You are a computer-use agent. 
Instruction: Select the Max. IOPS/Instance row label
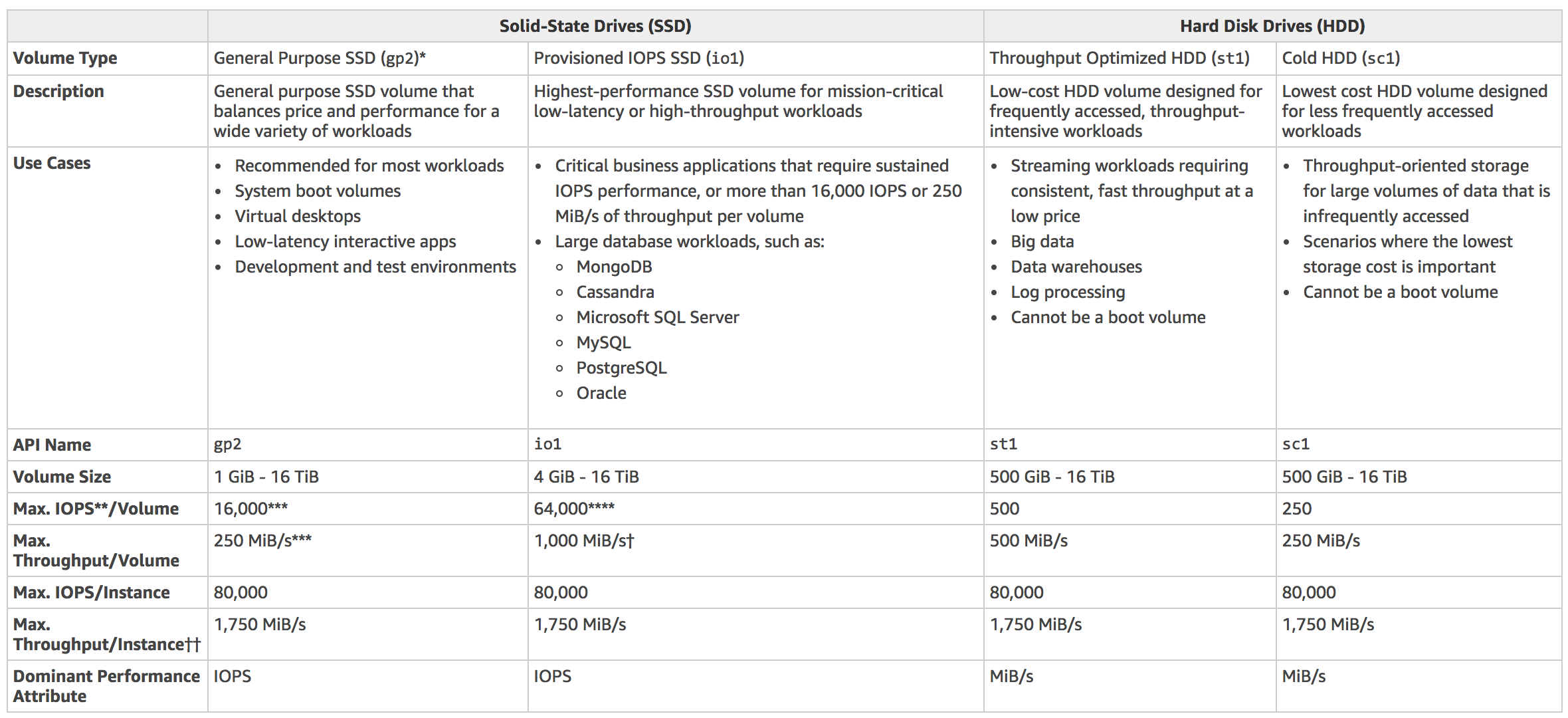pyautogui.click(x=91, y=592)
